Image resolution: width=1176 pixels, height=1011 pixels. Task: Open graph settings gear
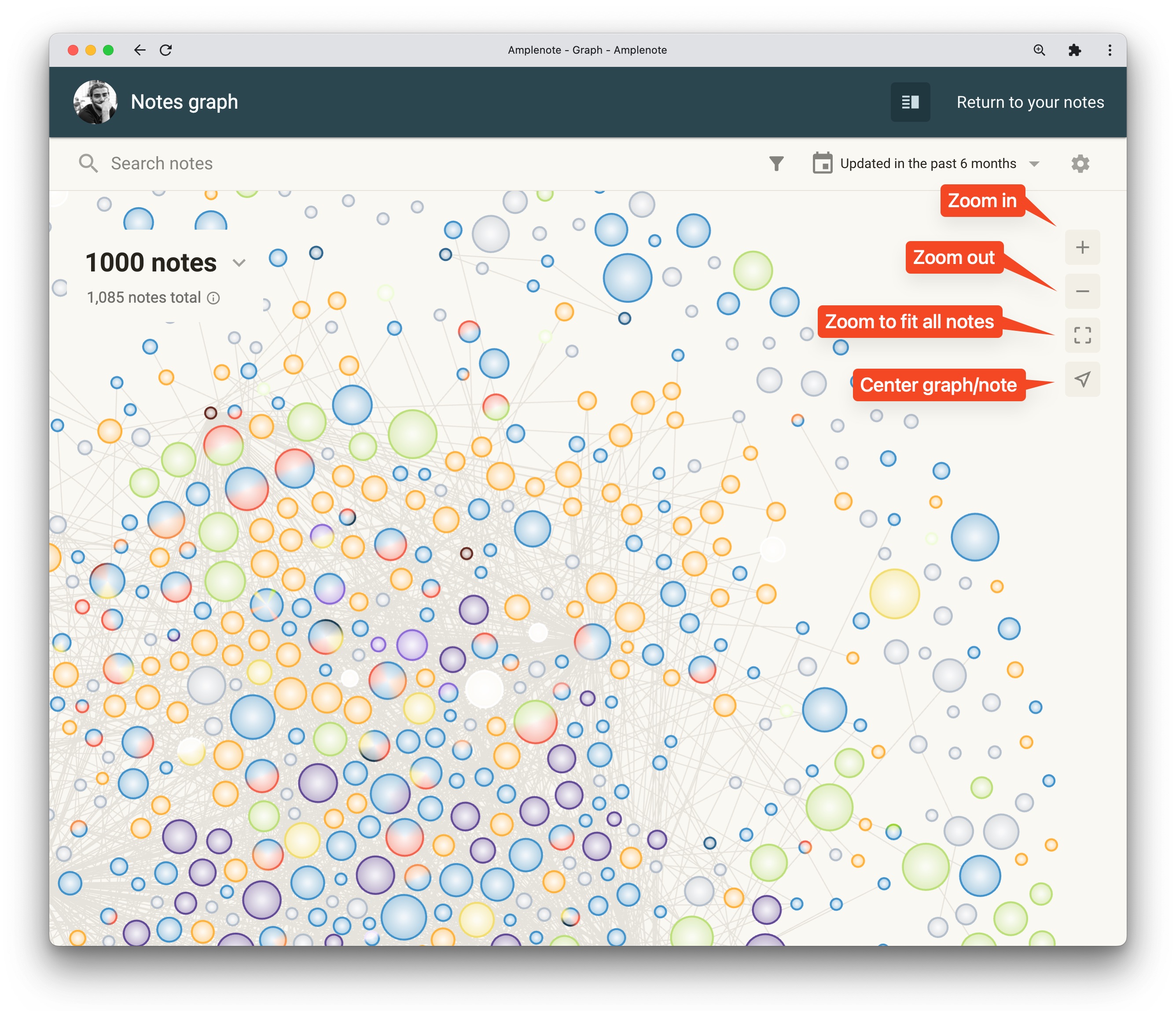(x=1080, y=163)
